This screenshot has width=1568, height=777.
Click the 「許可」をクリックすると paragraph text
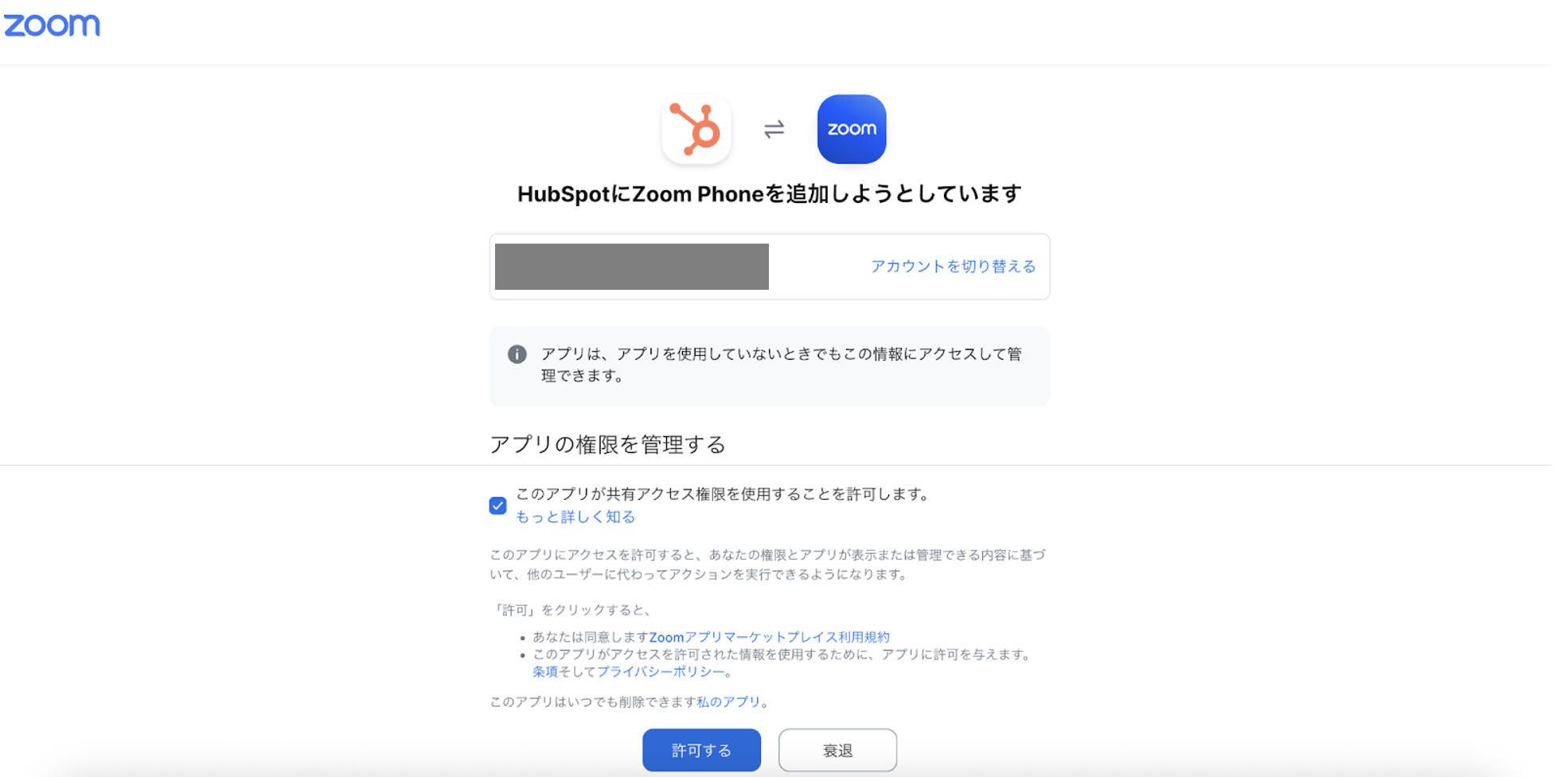pyautogui.click(x=572, y=610)
